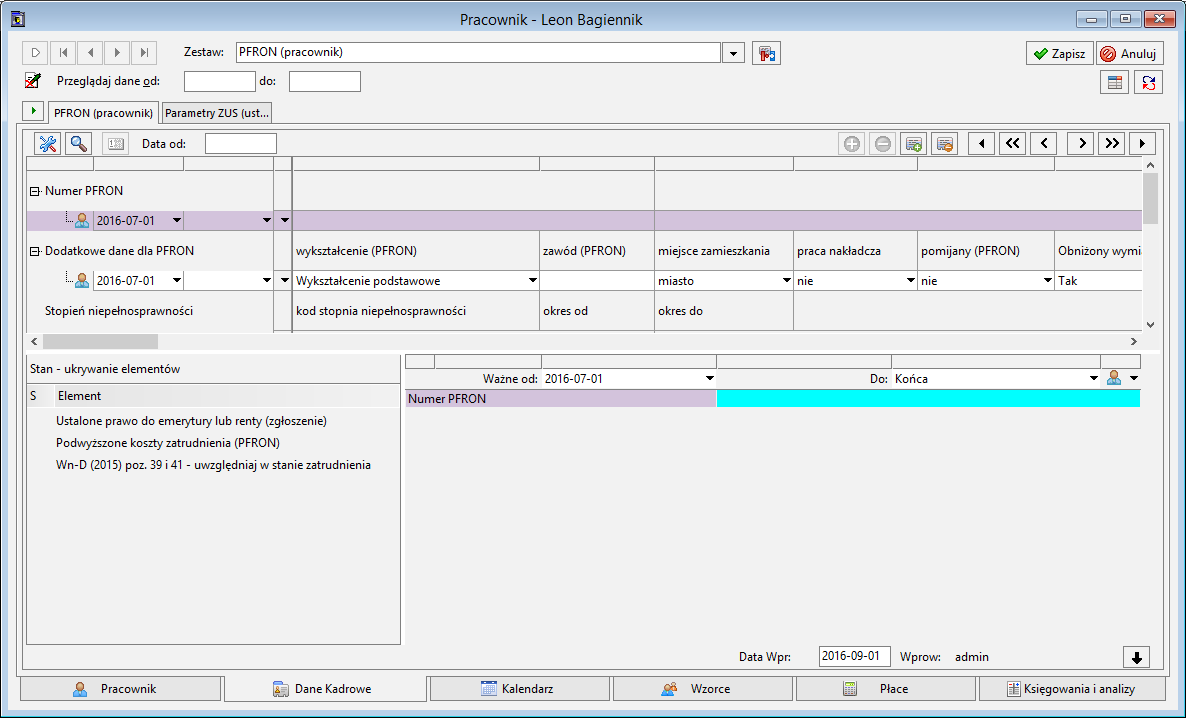
Task: Click the wrench and screwdriver settings icon
Action: point(48,143)
